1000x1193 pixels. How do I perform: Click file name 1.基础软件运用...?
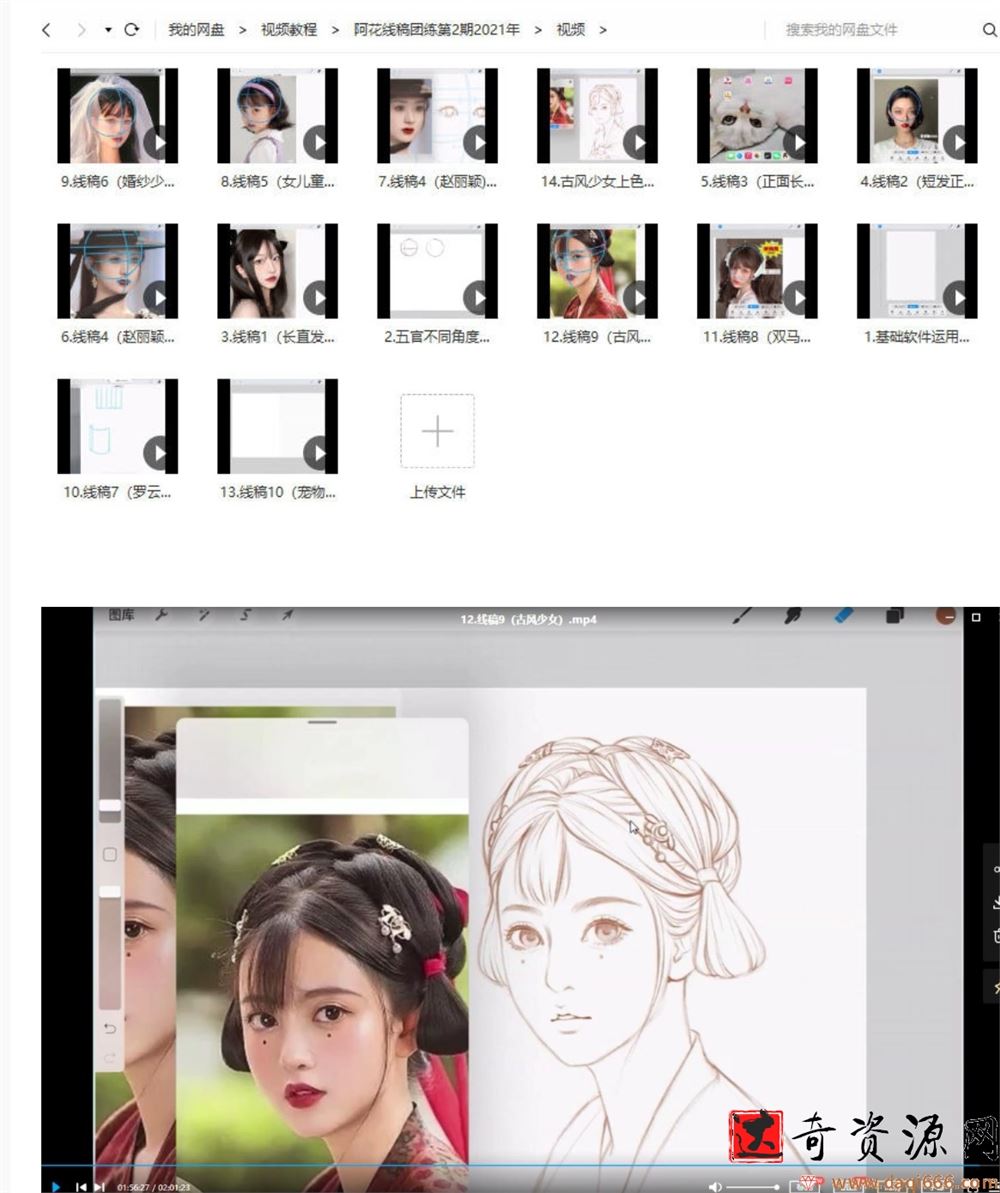click(x=916, y=337)
